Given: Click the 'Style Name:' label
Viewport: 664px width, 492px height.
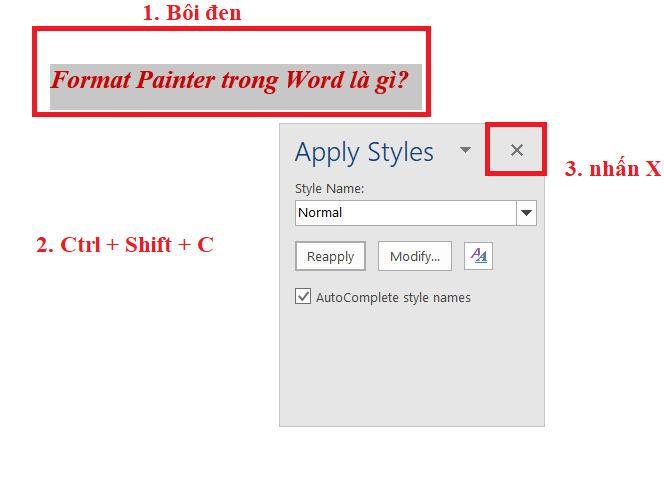Looking at the screenshot, I should coord(329,188).
